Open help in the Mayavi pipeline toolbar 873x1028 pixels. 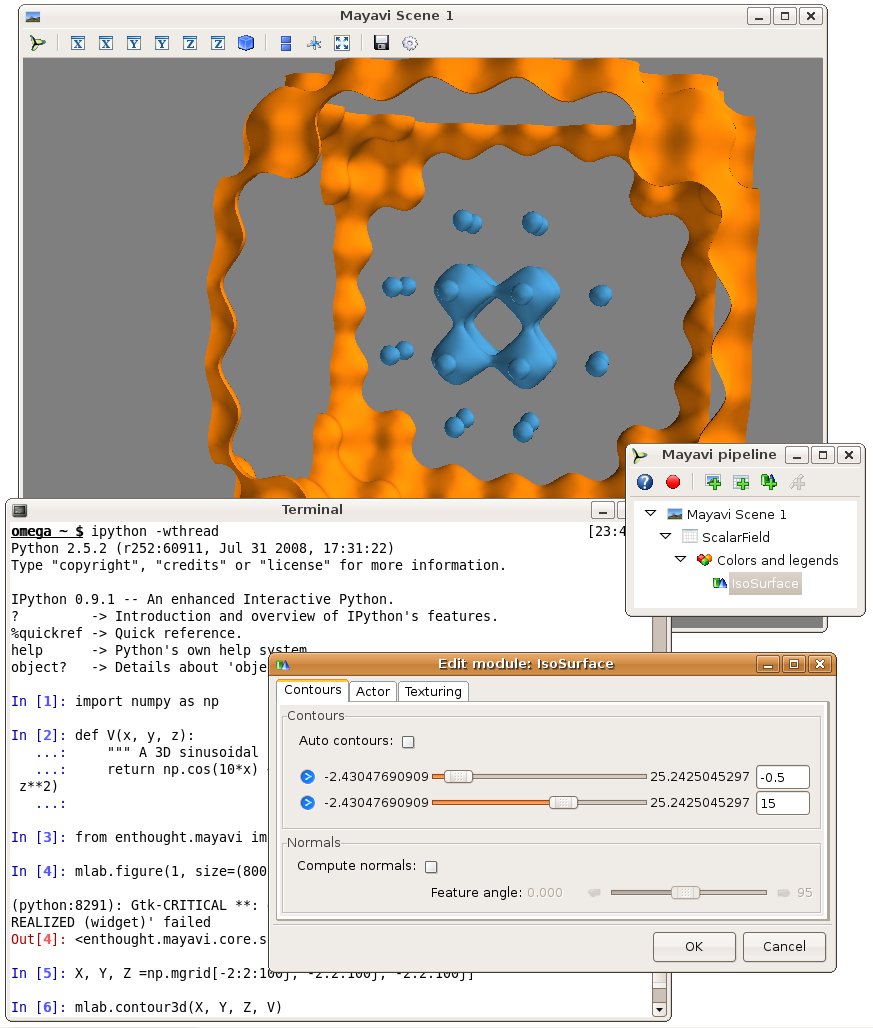(645, 482)
